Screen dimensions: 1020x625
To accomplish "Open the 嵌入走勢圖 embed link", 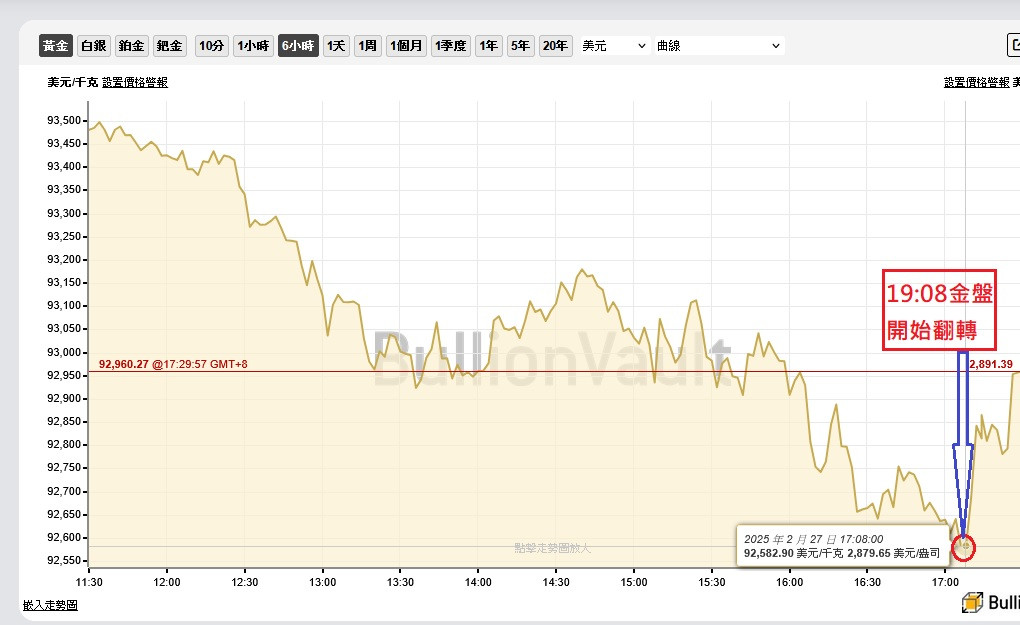I will (50, 605).
